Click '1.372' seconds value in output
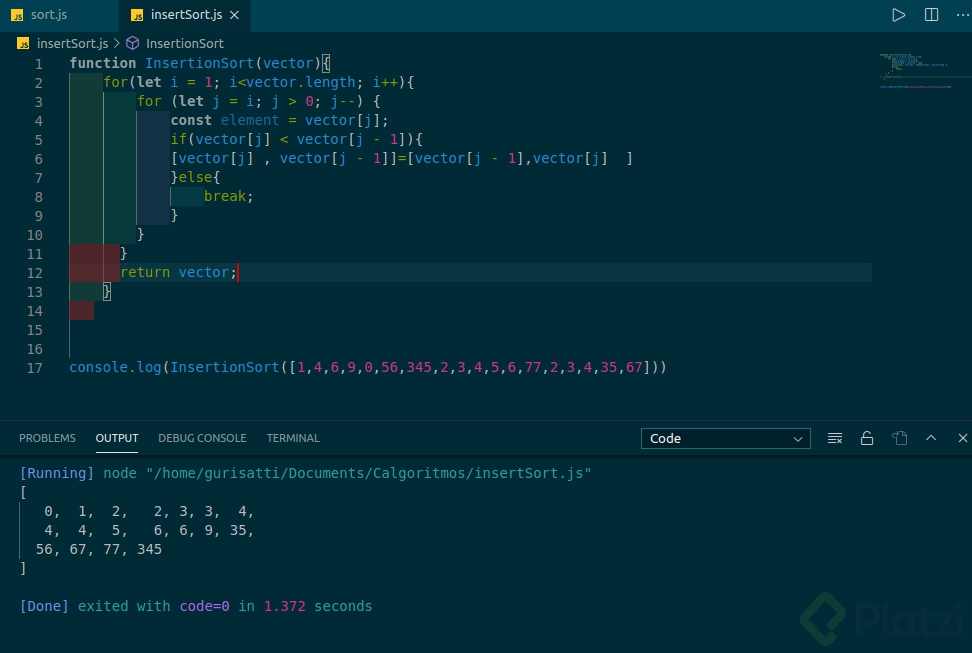 tap(285, 606)
